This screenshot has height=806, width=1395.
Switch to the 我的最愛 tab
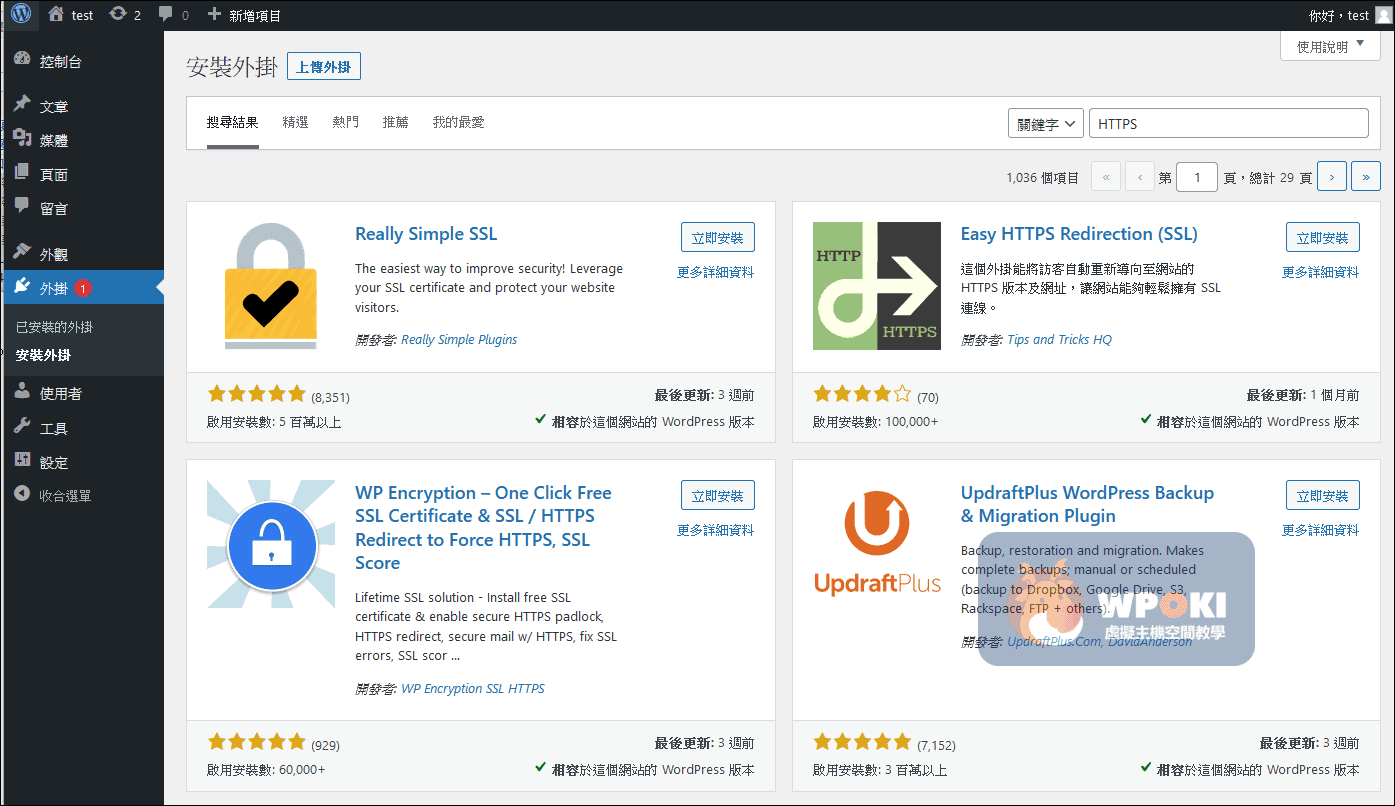click(458, 122)
